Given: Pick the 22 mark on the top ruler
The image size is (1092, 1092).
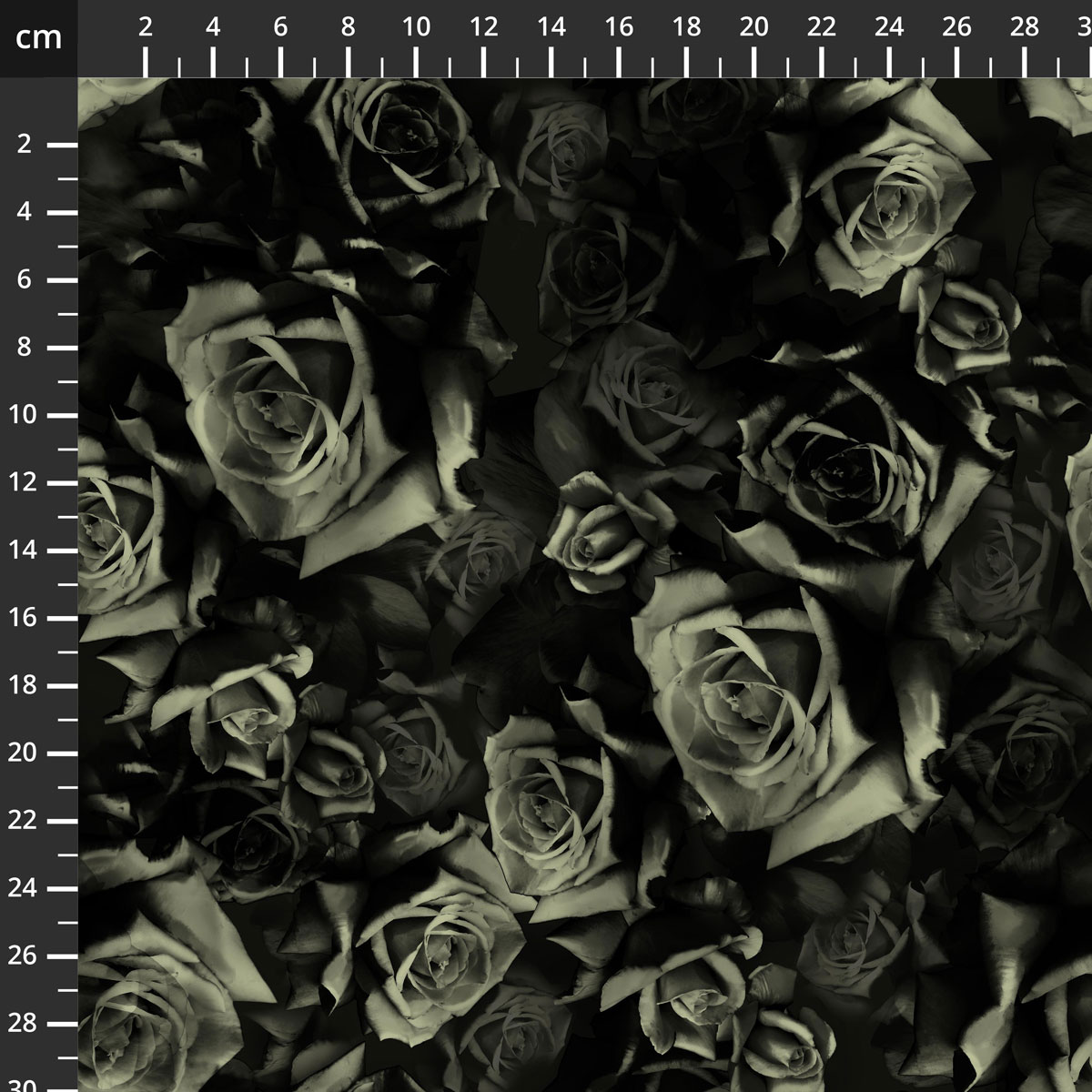Looking at the screenshot, I should point(822,28).
